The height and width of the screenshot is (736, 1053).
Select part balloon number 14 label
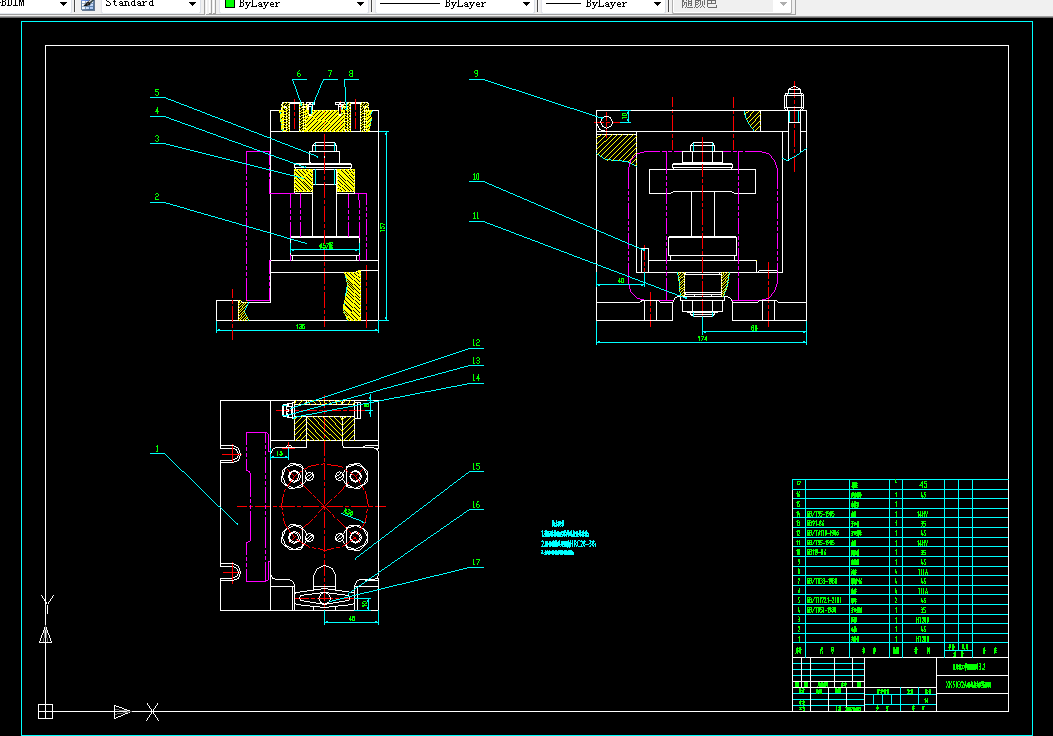pos(476,377)
